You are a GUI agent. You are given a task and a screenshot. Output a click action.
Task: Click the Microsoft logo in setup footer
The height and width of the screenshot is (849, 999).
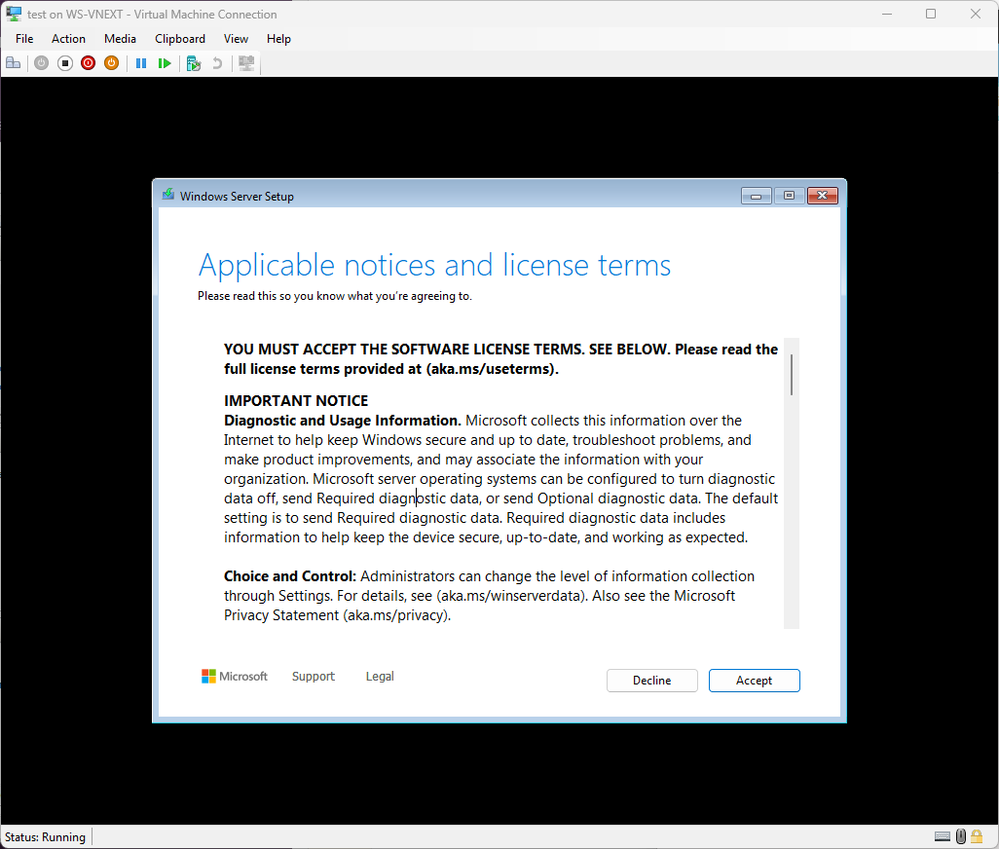pyautogui.click(x=234, y=676)
